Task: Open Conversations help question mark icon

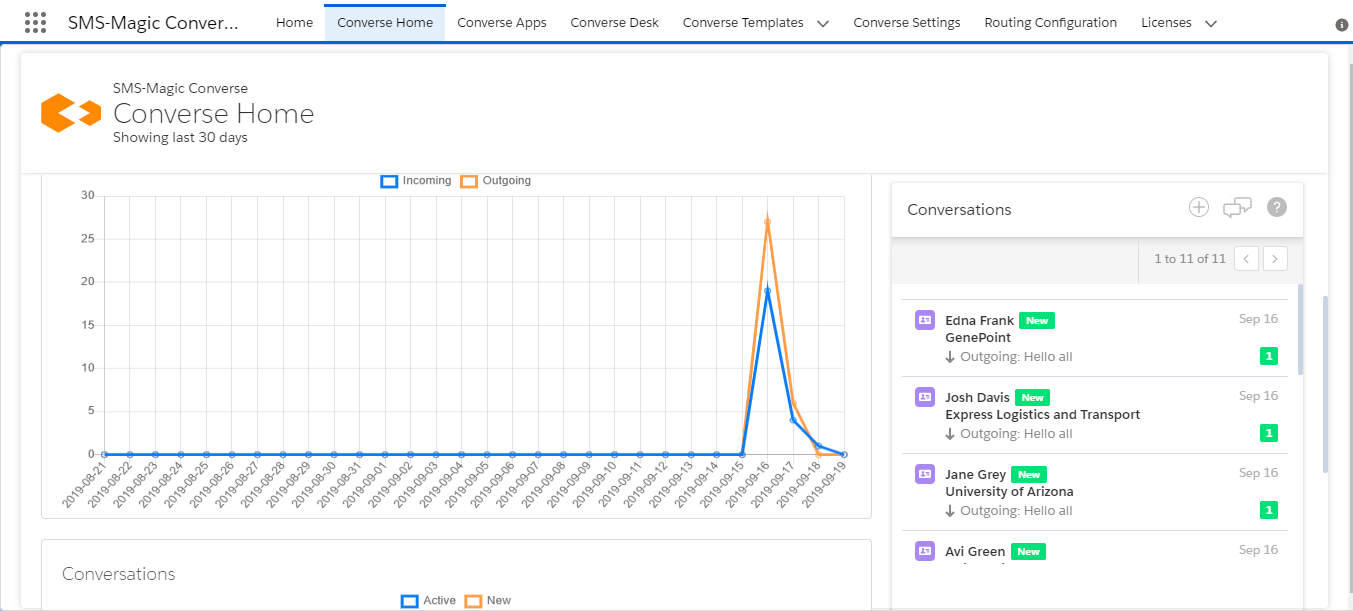Action: pos(1276,207)
